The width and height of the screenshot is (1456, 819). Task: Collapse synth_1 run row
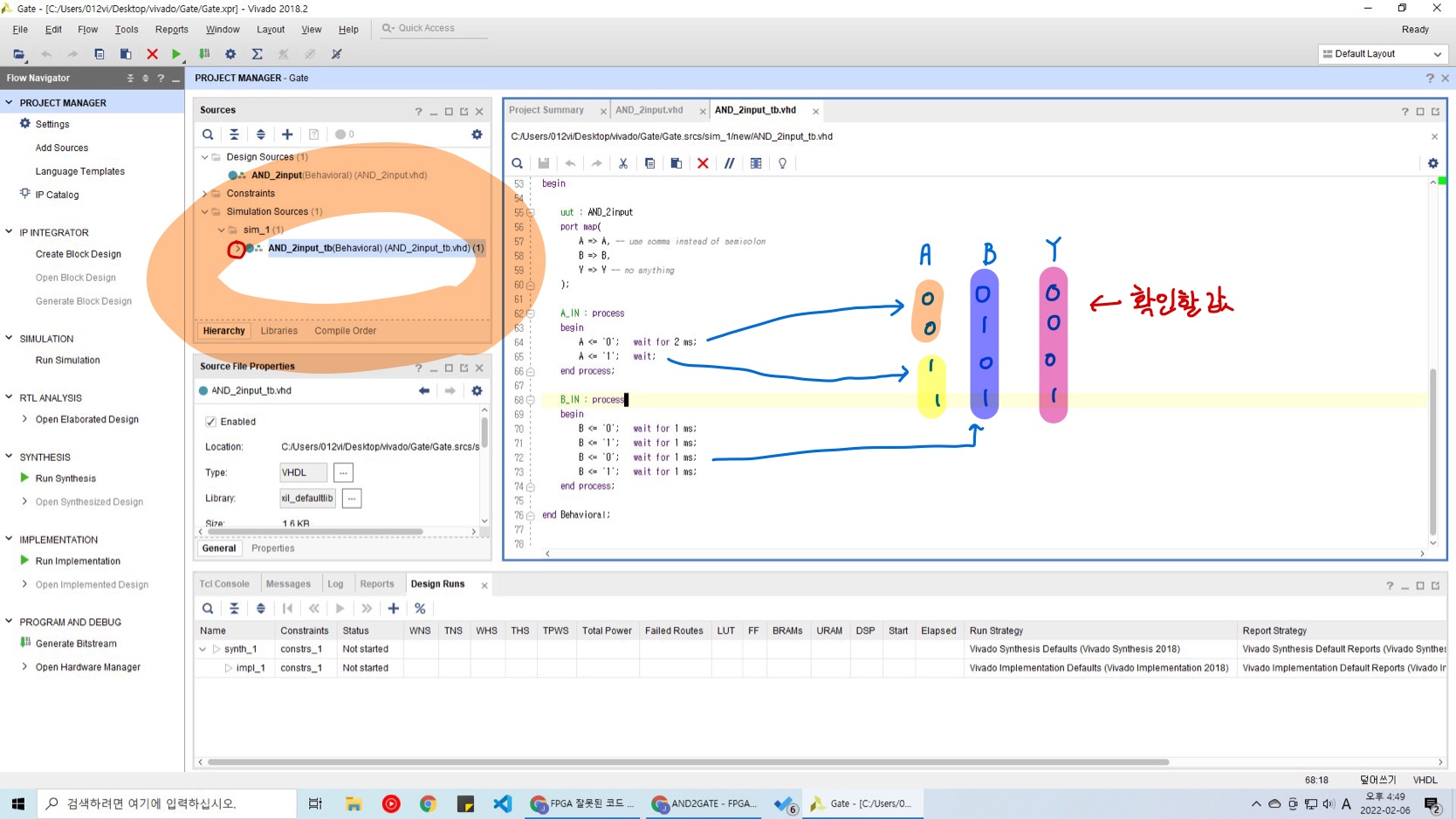pyautogui.click(x=203, y=650)
